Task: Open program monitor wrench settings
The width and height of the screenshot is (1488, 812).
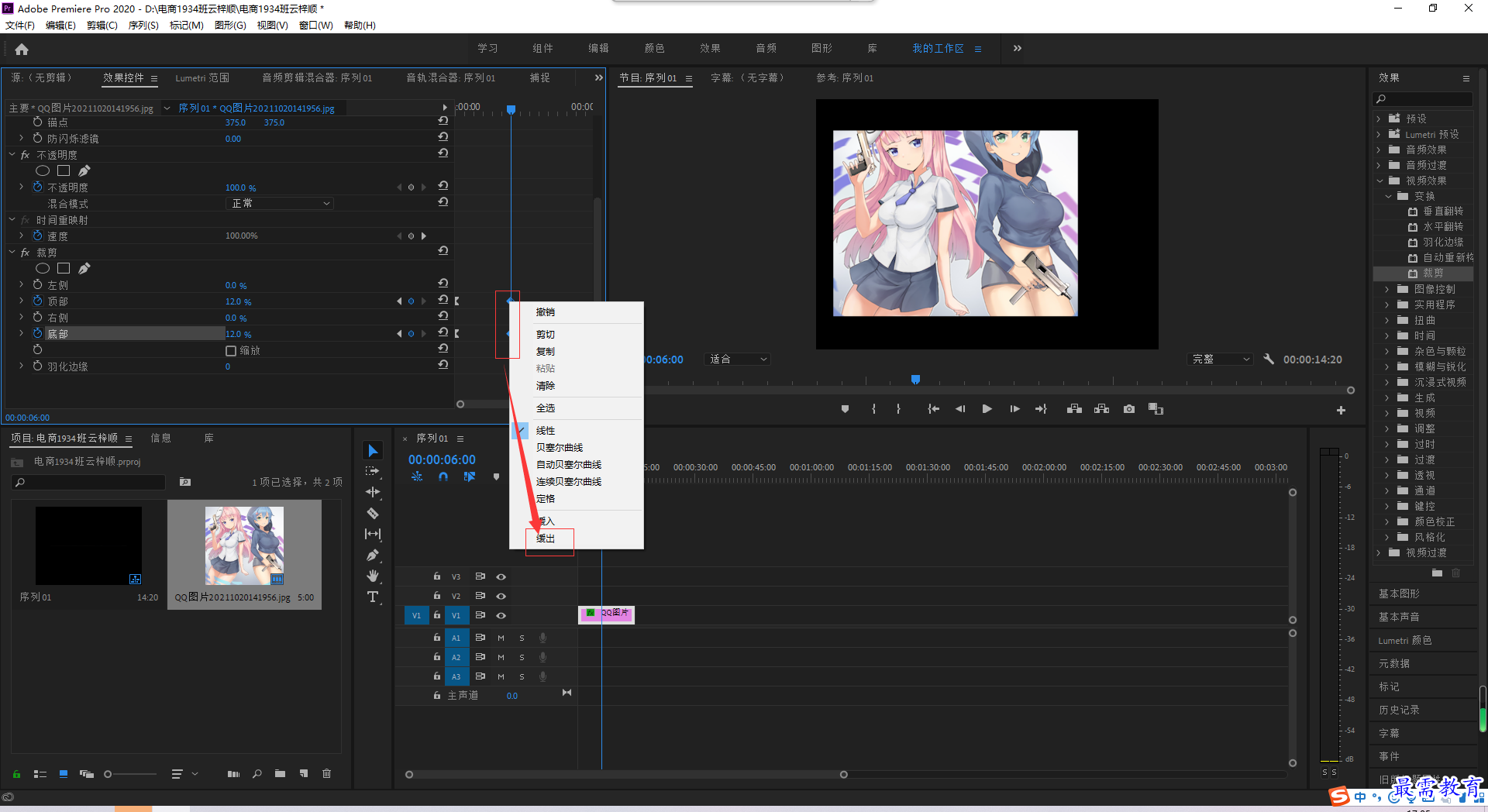Action: [1269, 359]
